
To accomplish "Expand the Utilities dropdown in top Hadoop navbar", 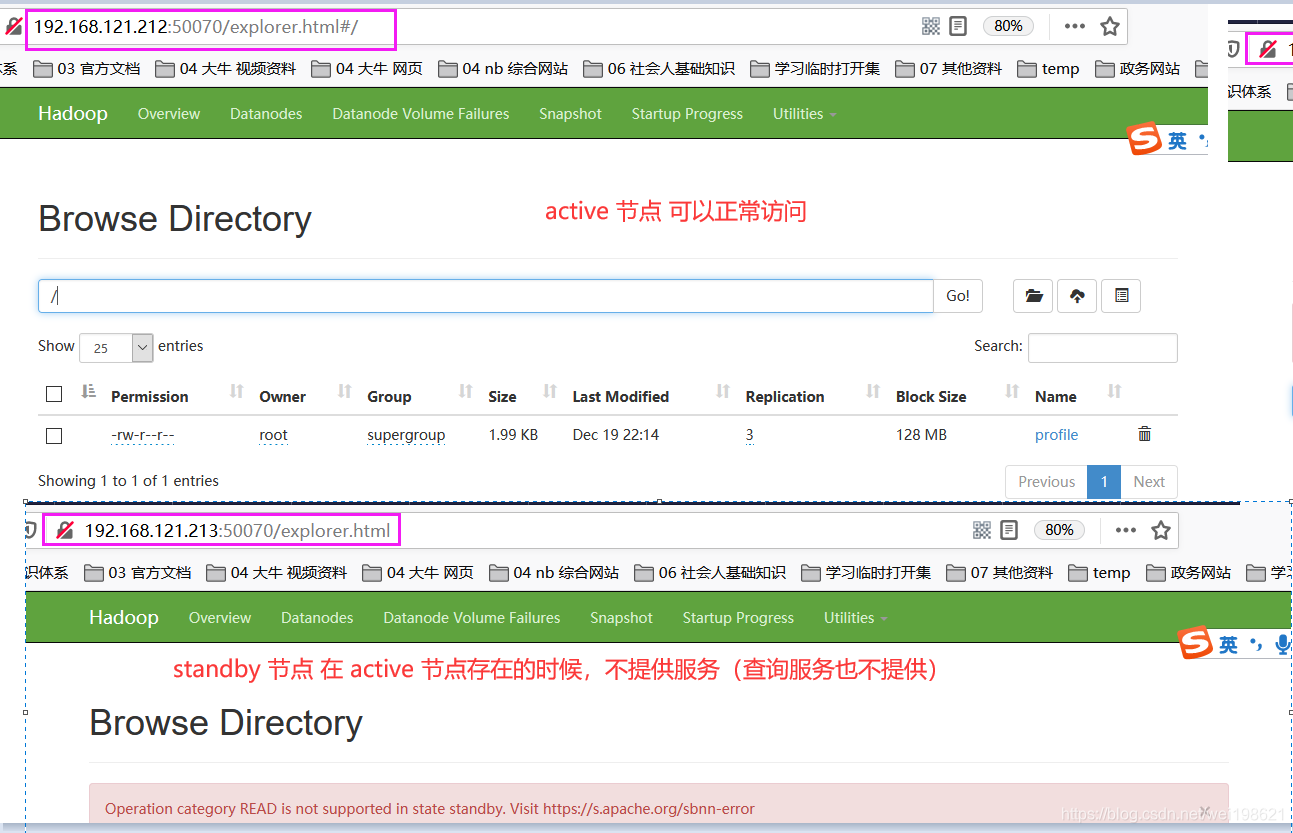I will 804,114.
